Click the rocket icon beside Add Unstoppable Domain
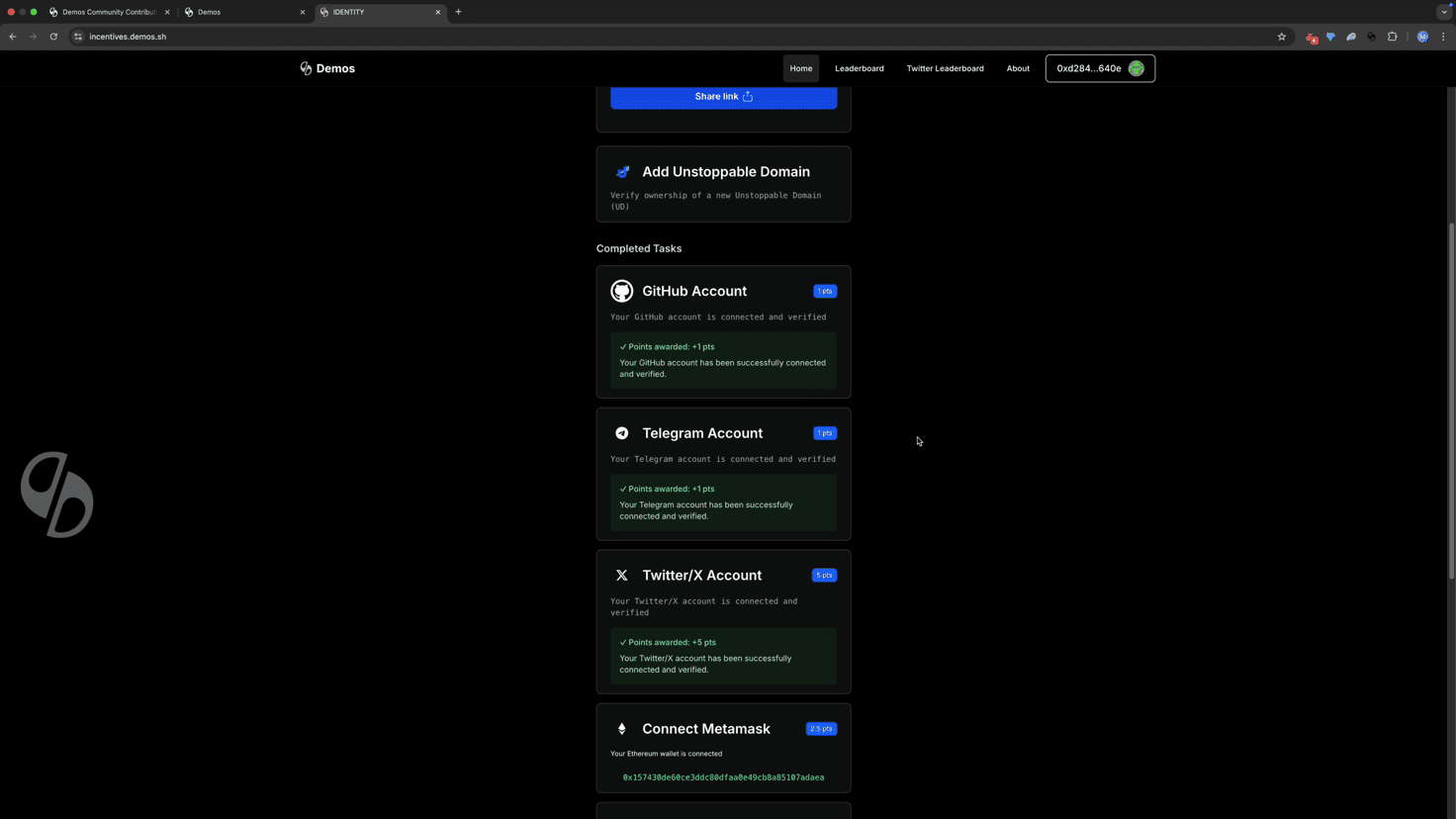This screenshot has width=1456, height=819. pyautogui.click(x=622, y=171)
